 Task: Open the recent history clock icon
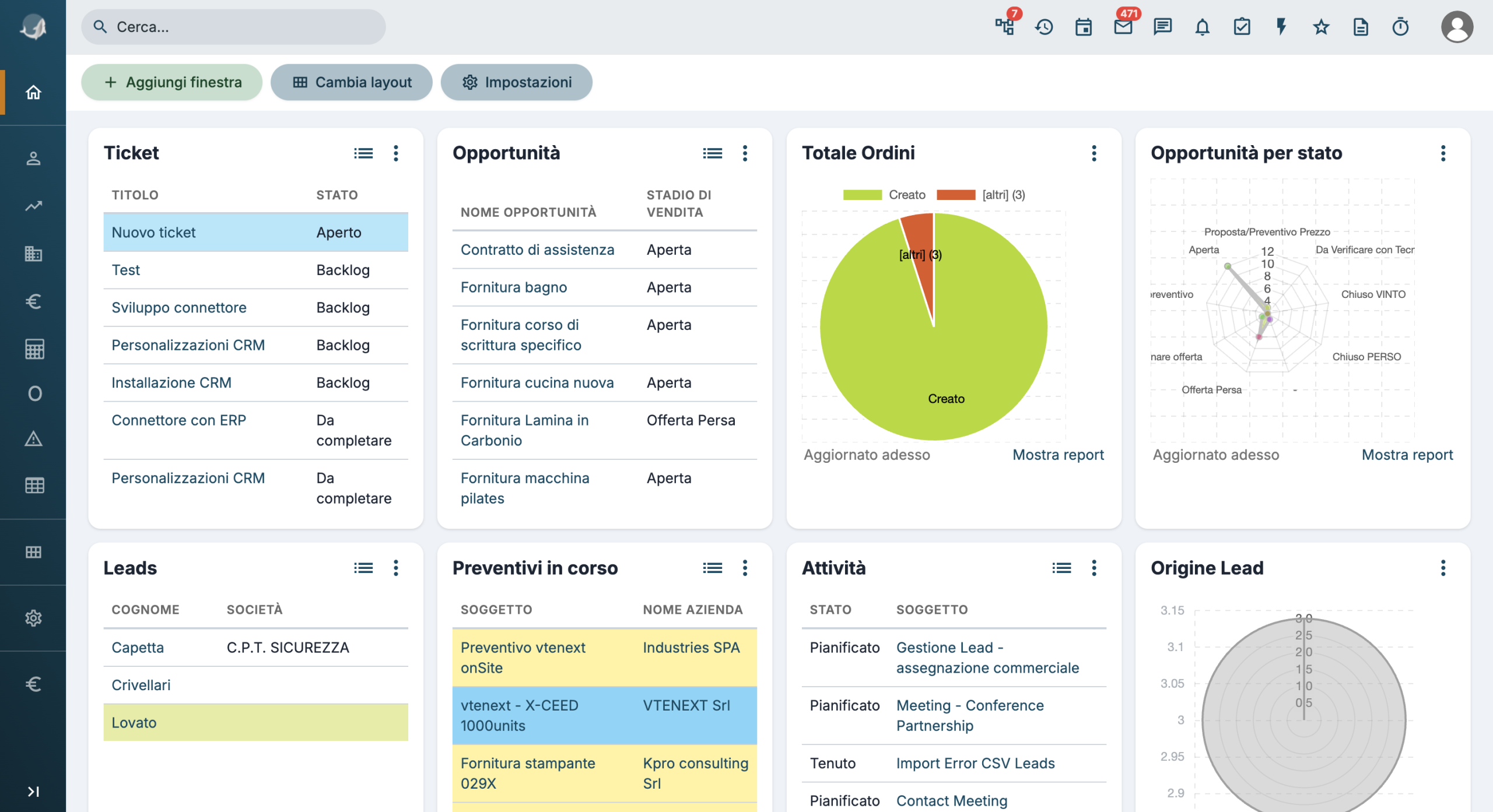coord(1044,27)
